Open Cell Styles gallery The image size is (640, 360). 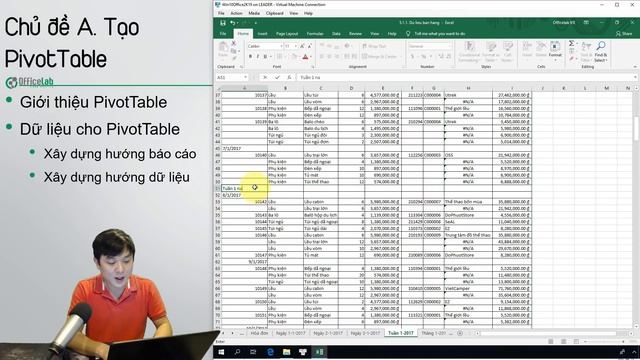[x=508, y=51]
